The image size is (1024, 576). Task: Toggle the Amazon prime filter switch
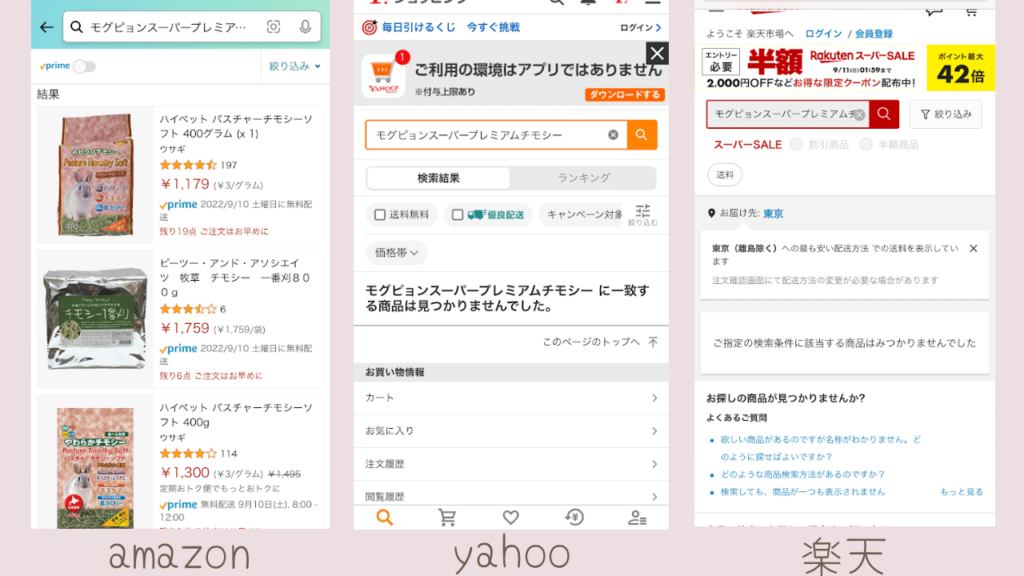[x=84, y=66]
